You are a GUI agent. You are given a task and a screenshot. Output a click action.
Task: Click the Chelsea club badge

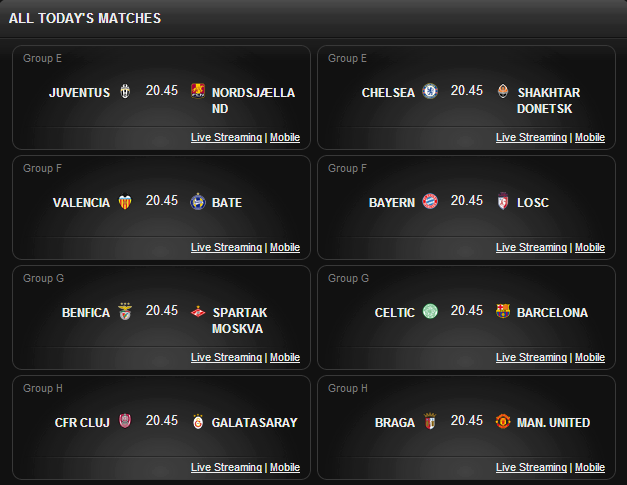tap(430, 92)
